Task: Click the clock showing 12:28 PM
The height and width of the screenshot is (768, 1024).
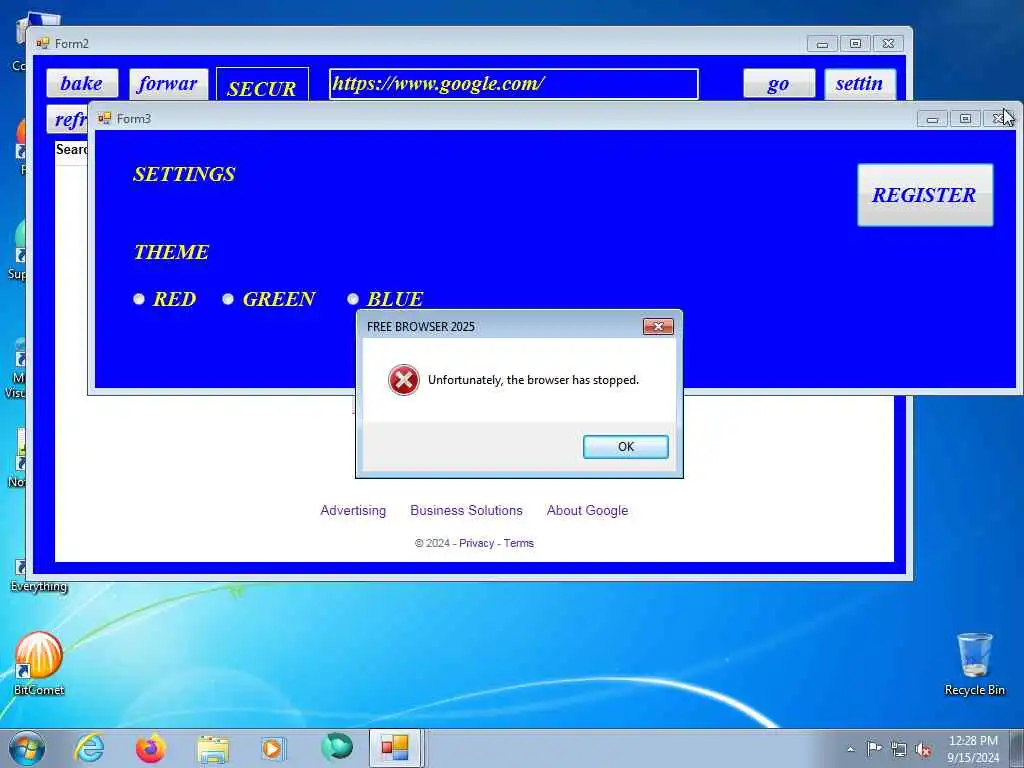Action: point(973,748)
